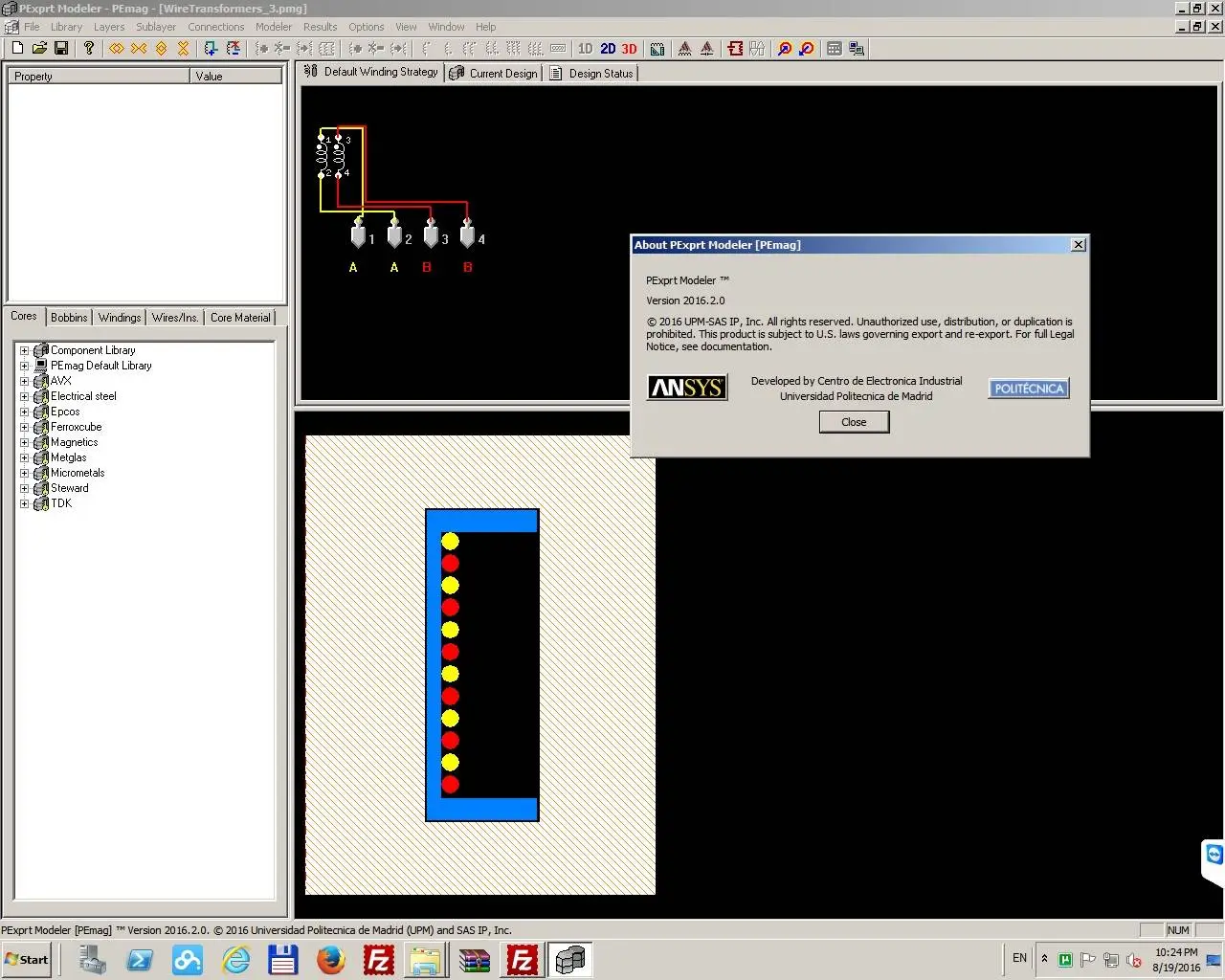Screen dimensions: 1225x980
Task: Click the calculator toolbar icon
Action: pos(835,48)
